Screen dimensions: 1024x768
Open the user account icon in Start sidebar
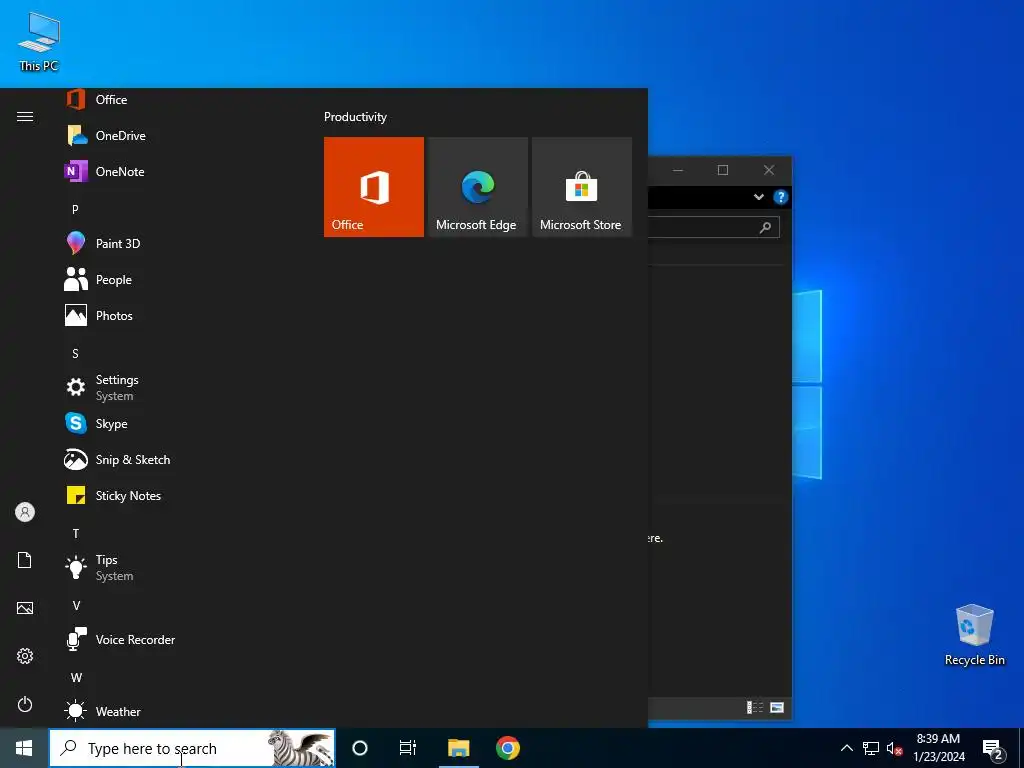(x=25, y=512)
